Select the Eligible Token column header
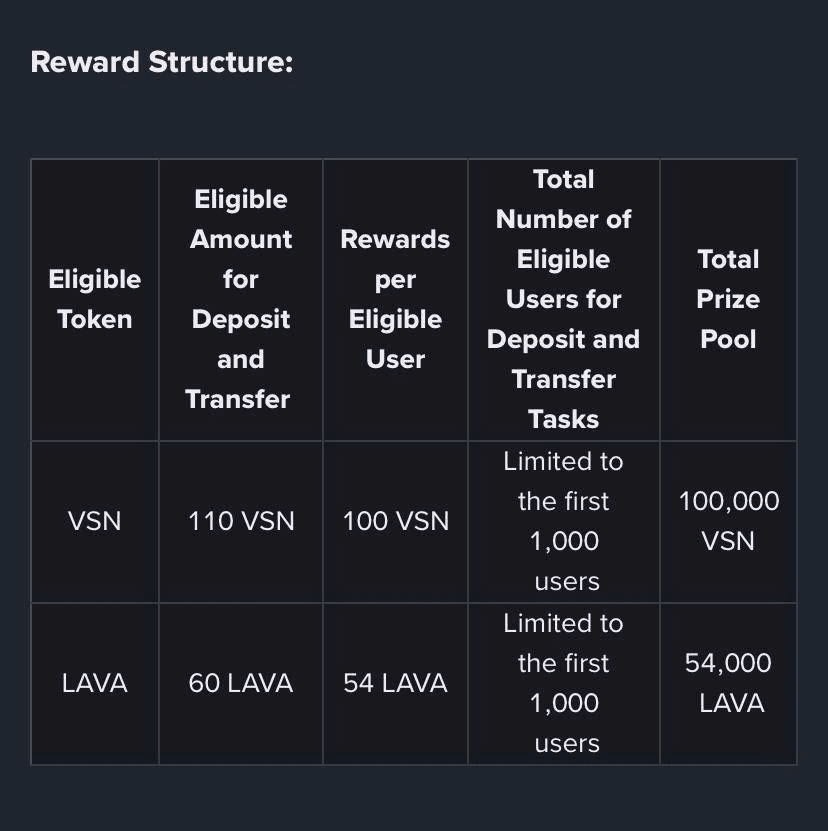Viewport: 828px width, 831px height. (x=94, y=299)
